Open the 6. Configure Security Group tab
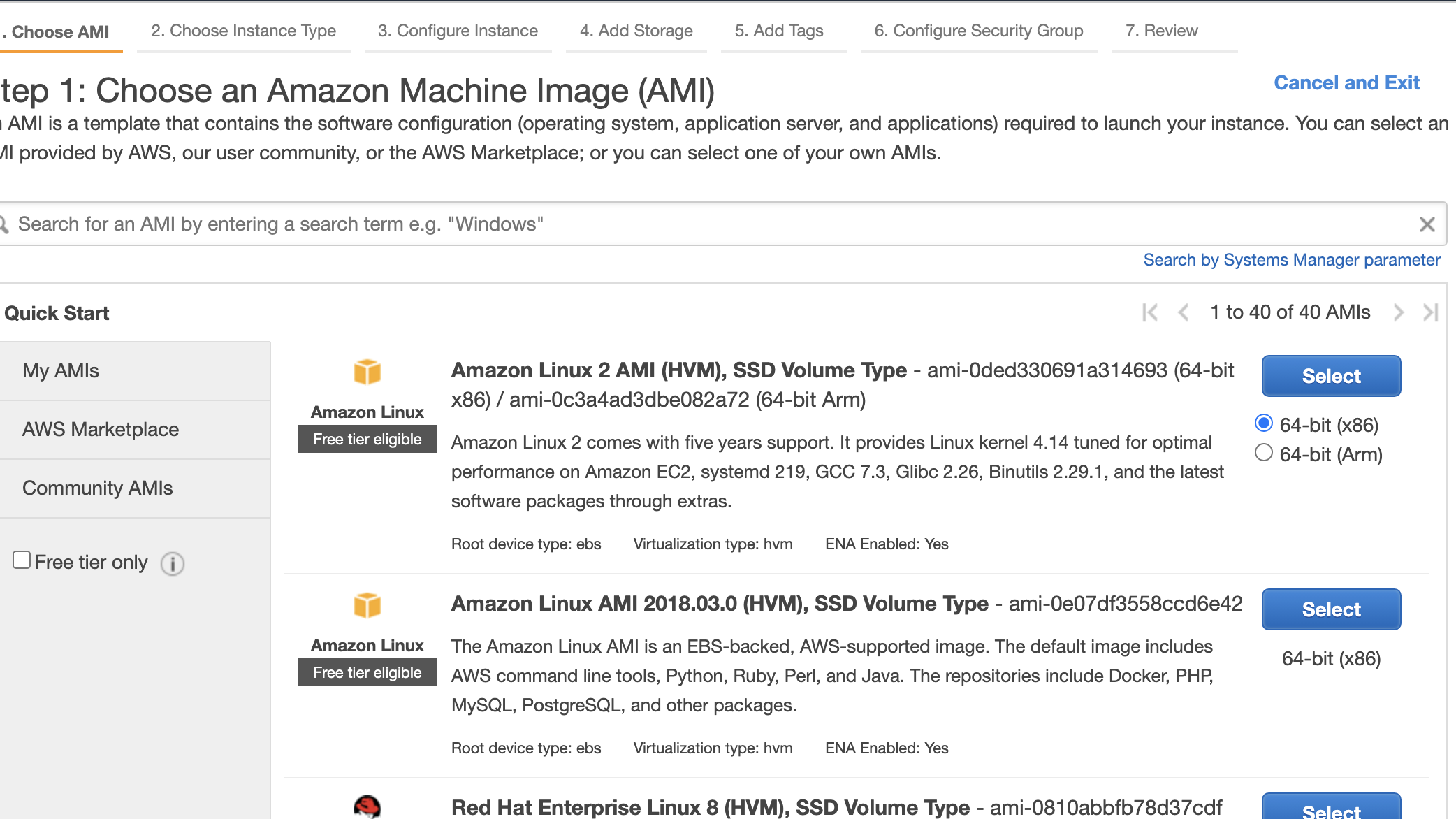The width and height of the screenshot is (1456, 819). (x=978, y=31)
